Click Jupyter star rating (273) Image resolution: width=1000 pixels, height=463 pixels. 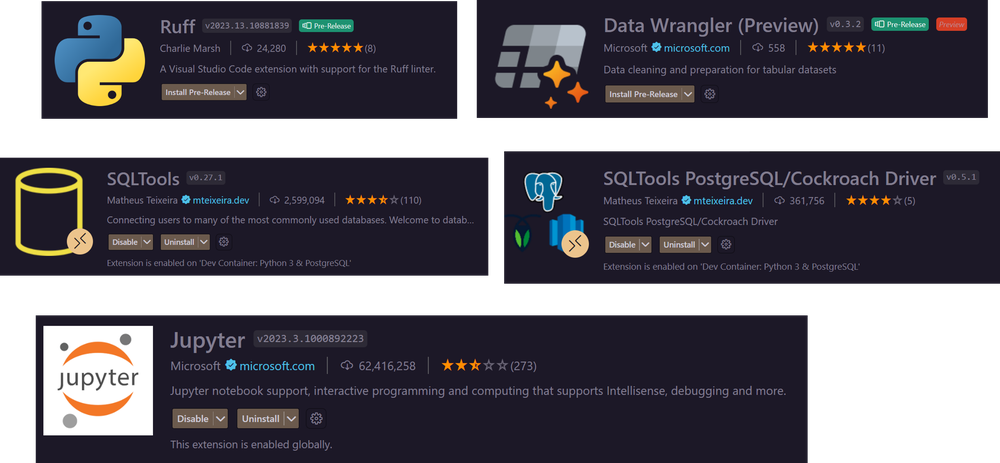click(474, 365)
